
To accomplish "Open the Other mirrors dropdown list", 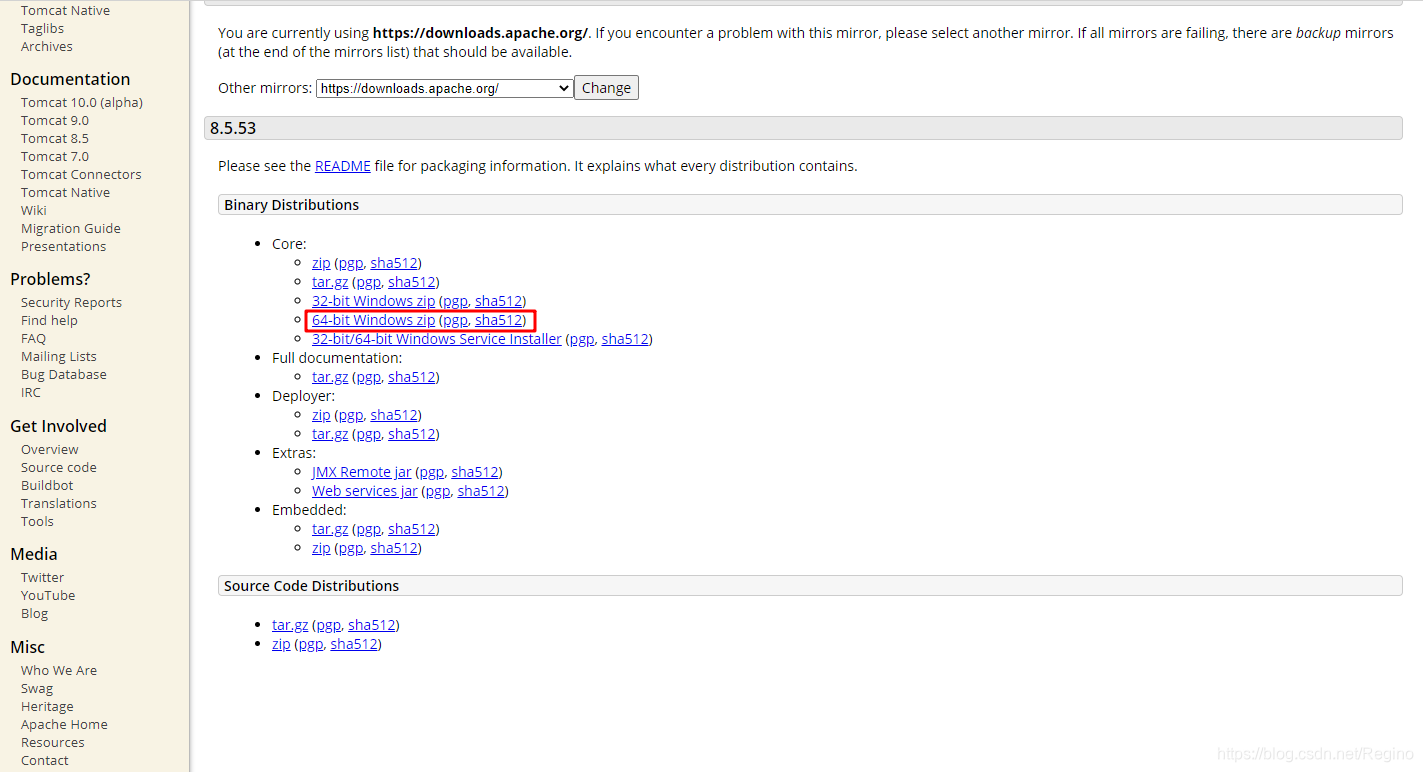I will 444,88.
